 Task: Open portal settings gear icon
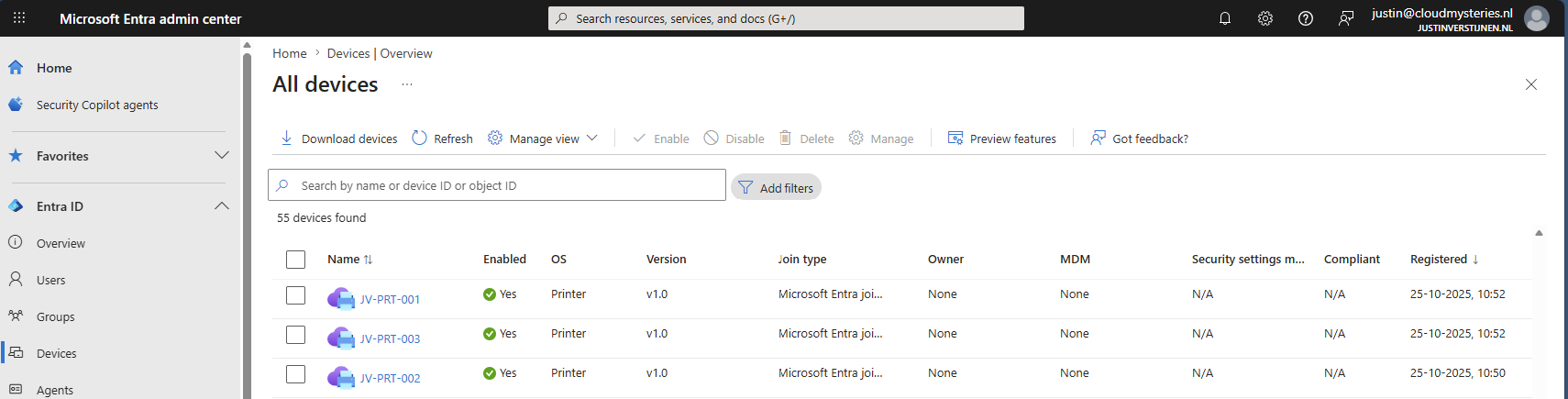[1265, 18]
